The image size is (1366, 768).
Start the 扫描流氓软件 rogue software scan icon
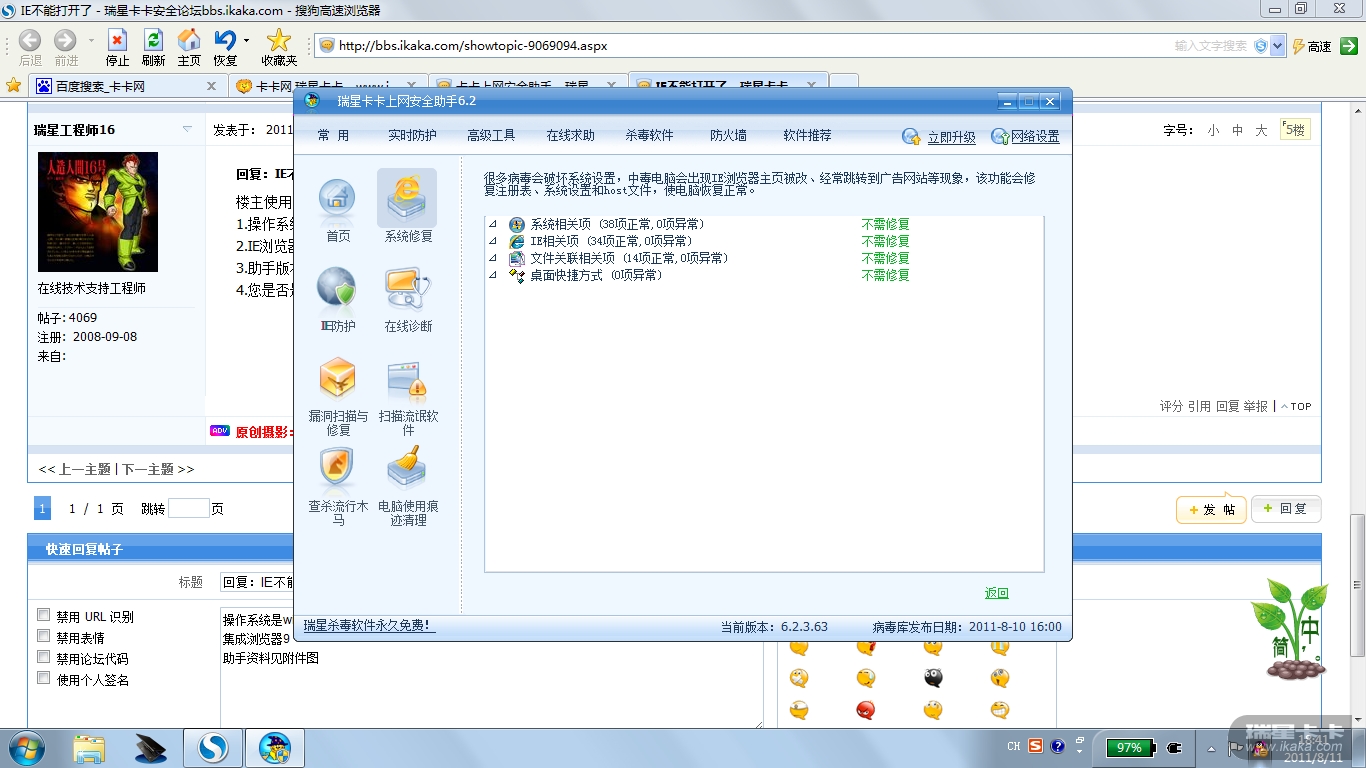(x=407, y=382)
